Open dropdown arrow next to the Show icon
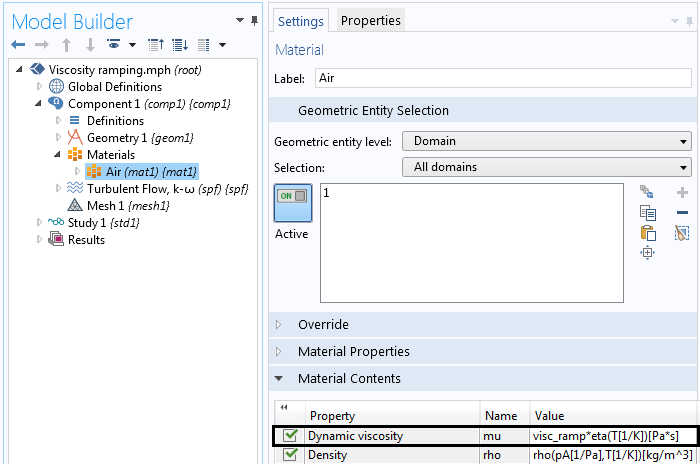700x464 pixels. [132, 45]
